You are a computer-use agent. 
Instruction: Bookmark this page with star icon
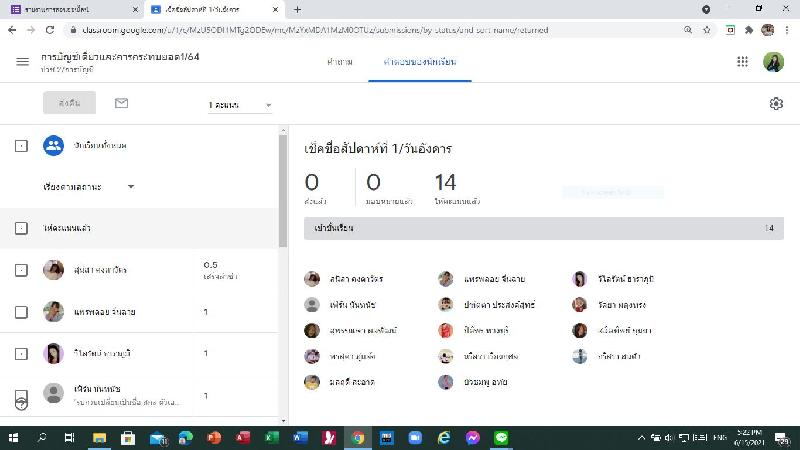[x=707, y=30]
